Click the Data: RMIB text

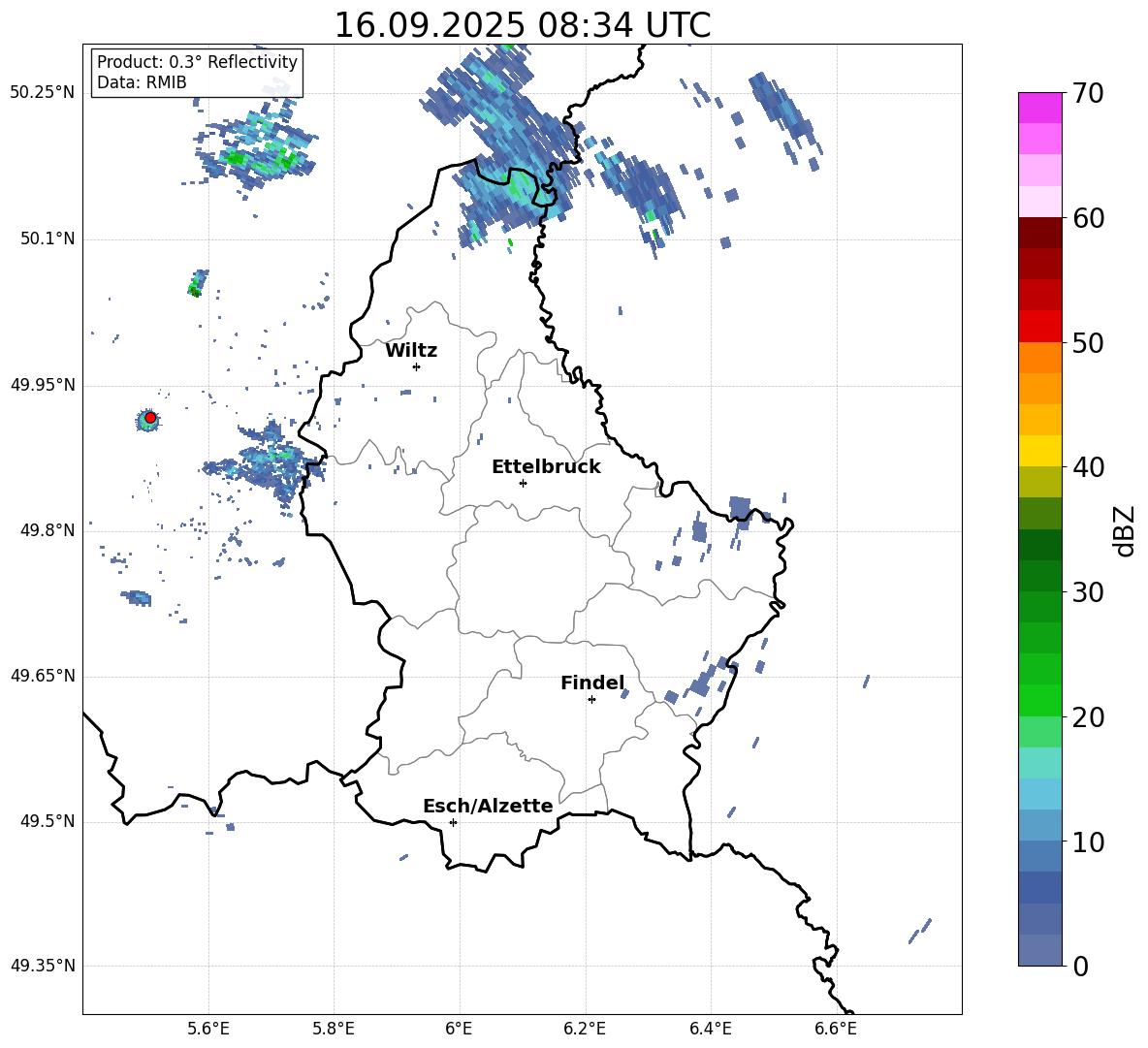(x=142, y=82)
